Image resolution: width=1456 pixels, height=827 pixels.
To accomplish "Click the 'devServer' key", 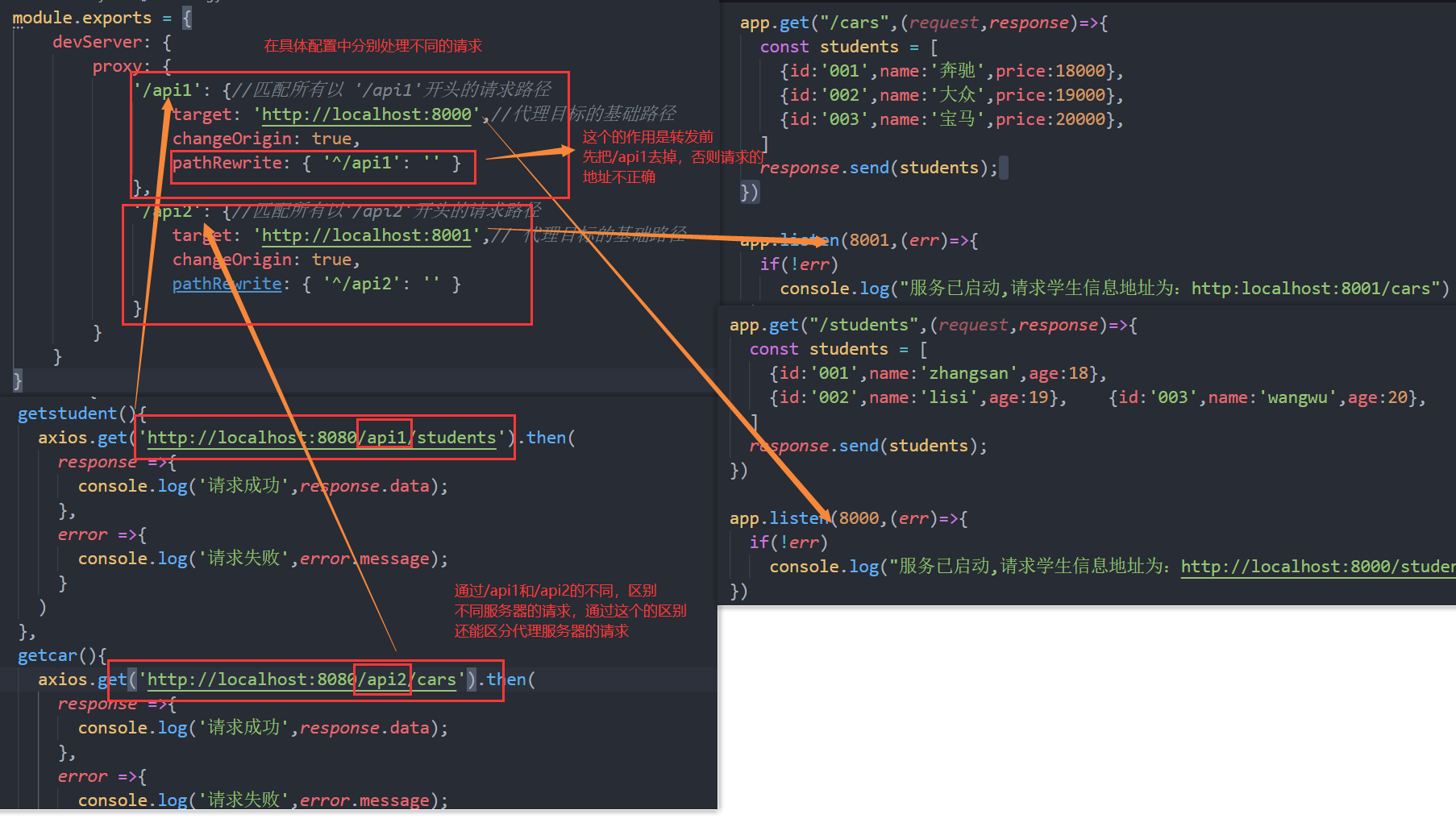I will click(x=97, y=42).
